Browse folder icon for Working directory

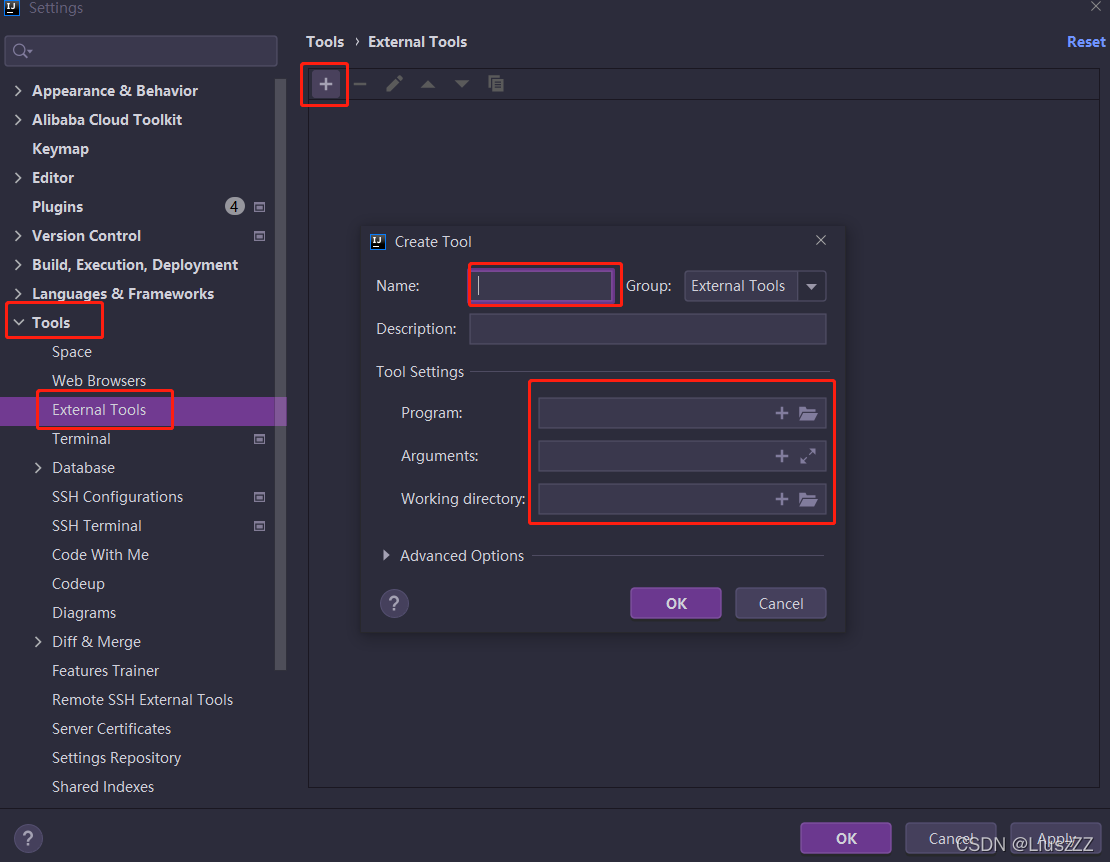(x=808, y=500)
